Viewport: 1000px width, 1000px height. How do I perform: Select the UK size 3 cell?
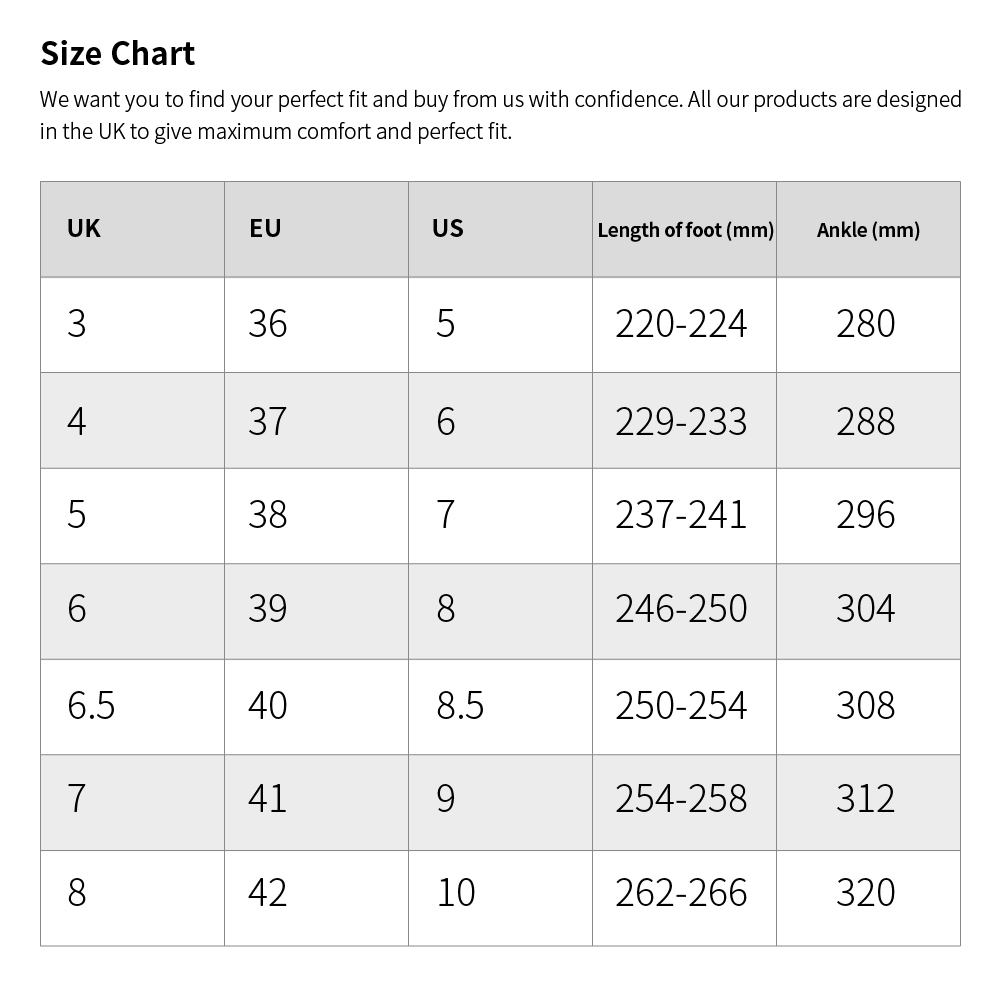point(77,324)
